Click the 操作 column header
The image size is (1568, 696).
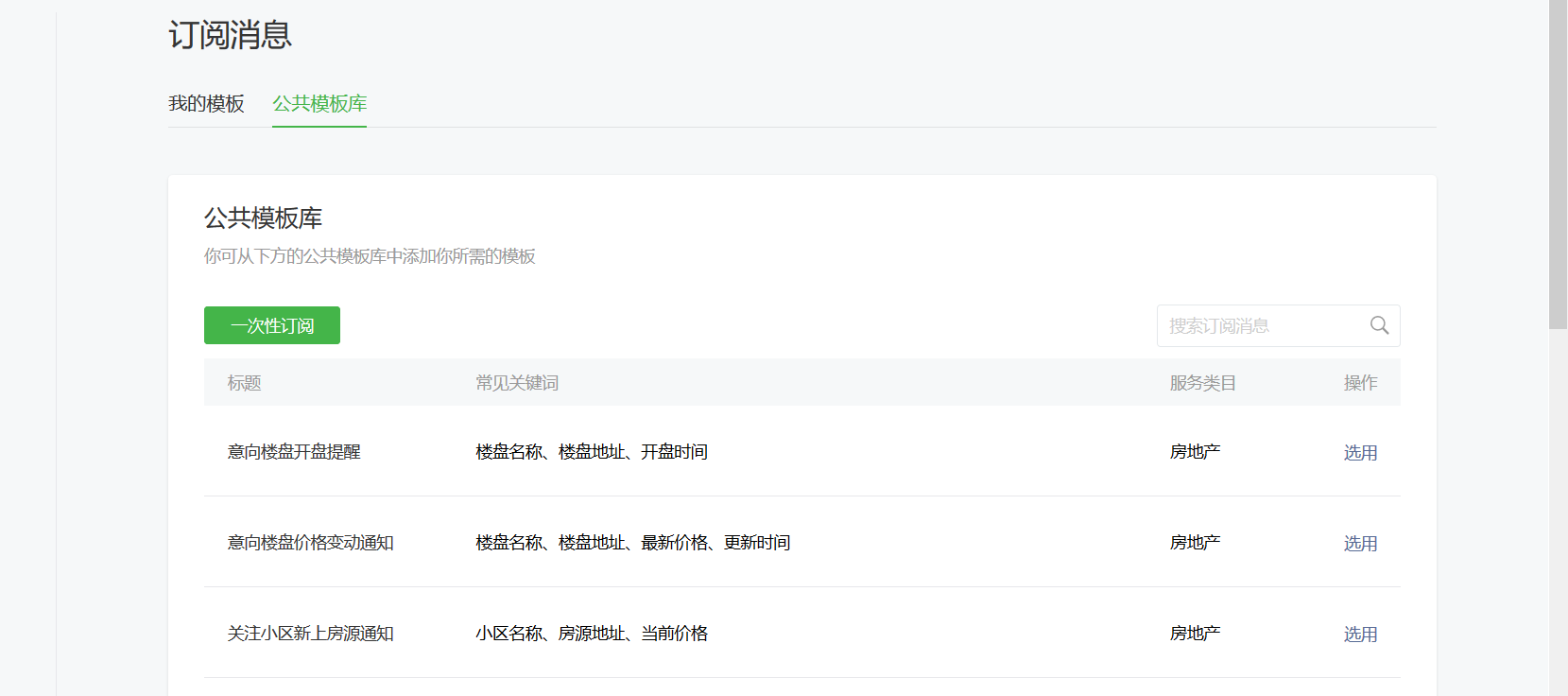1360,383
